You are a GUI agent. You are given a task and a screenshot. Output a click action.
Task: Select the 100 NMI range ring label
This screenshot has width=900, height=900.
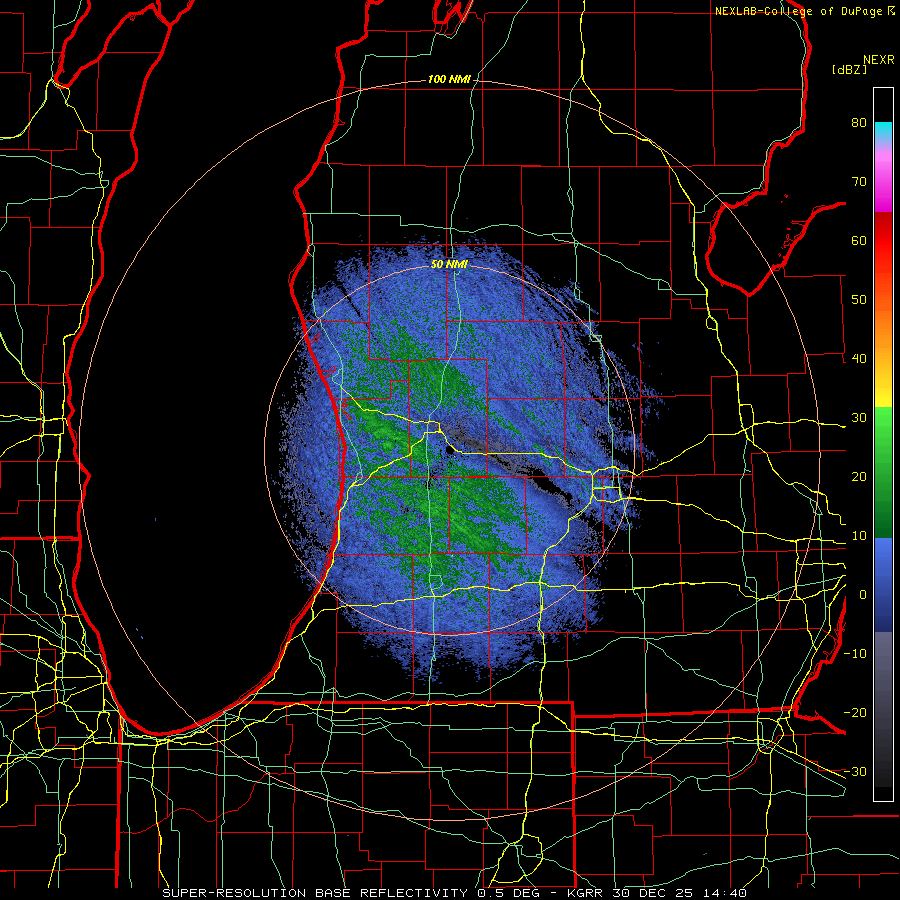coord(449,79)
